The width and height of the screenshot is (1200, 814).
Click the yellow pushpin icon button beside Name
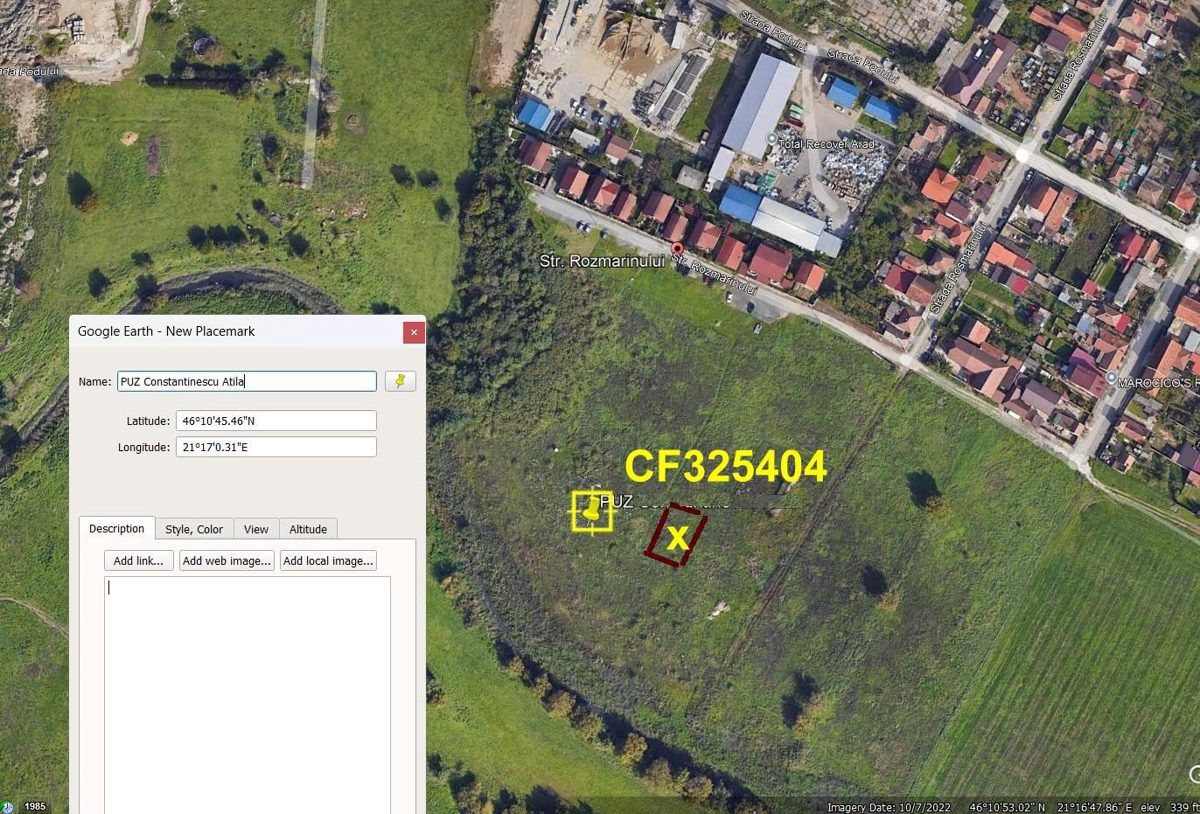pyautogui.click(x=401, y=381)
